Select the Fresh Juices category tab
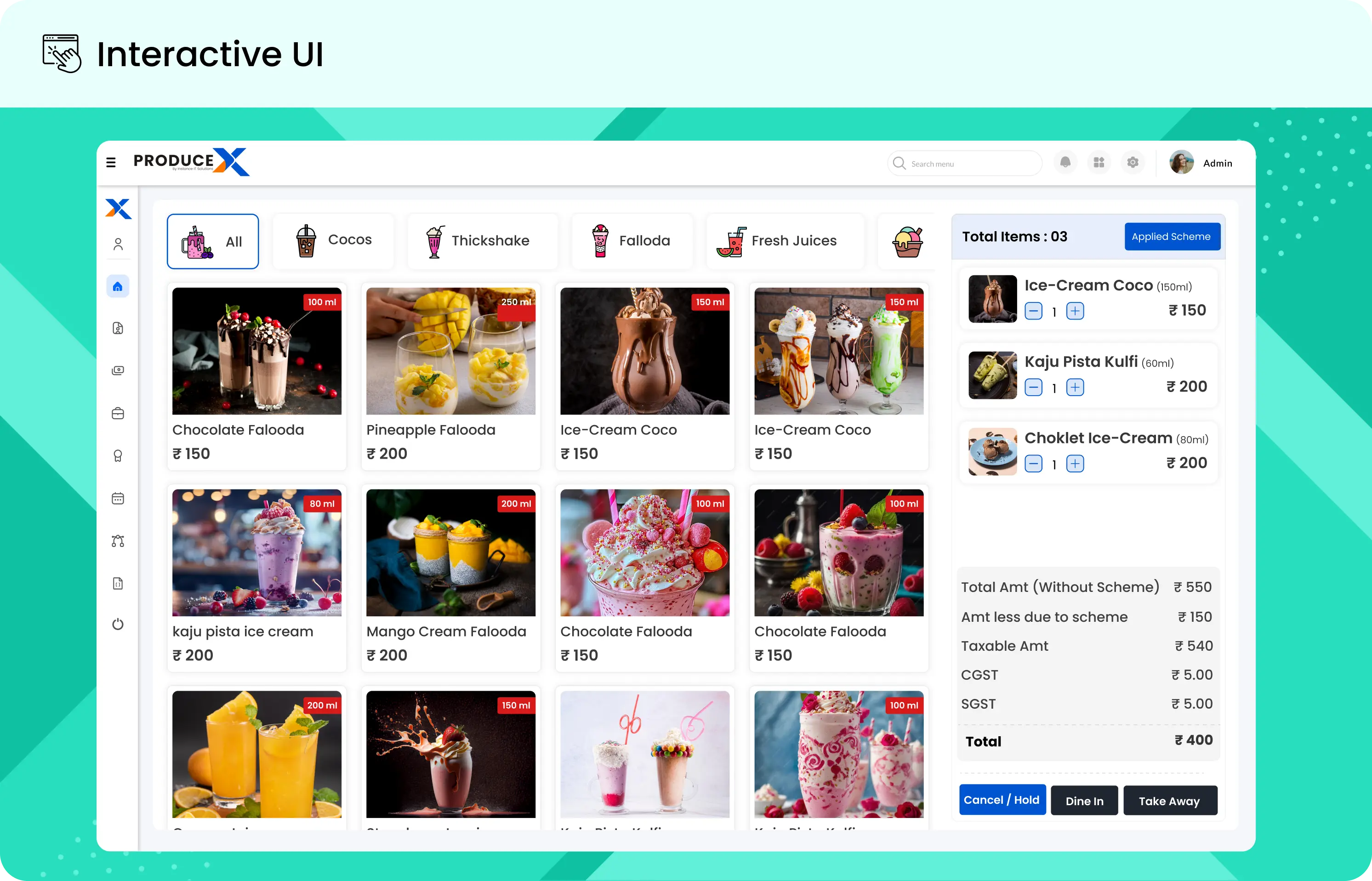 [x=786, y=241]
